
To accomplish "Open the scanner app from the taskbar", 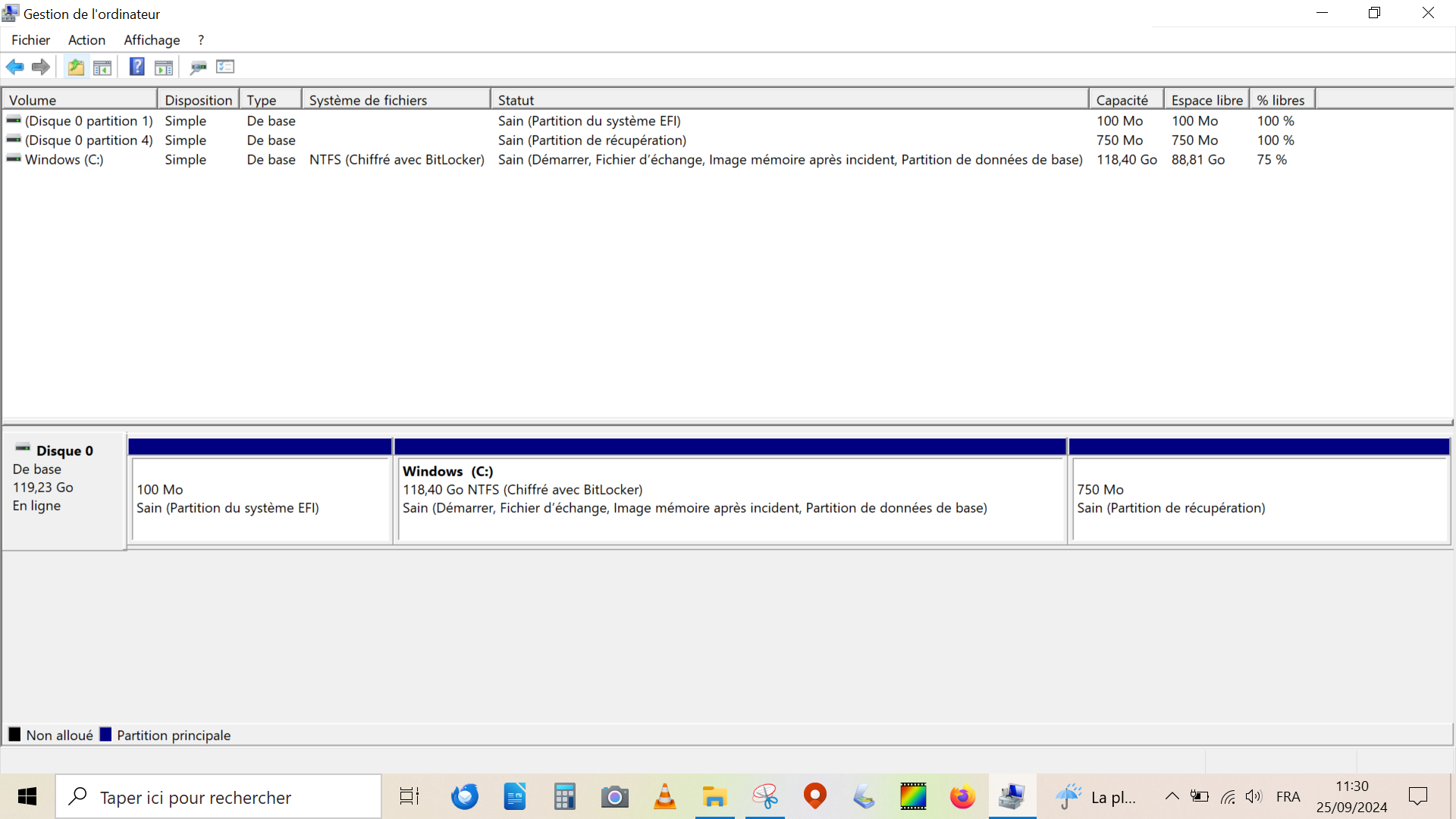I will click(864, 796).
